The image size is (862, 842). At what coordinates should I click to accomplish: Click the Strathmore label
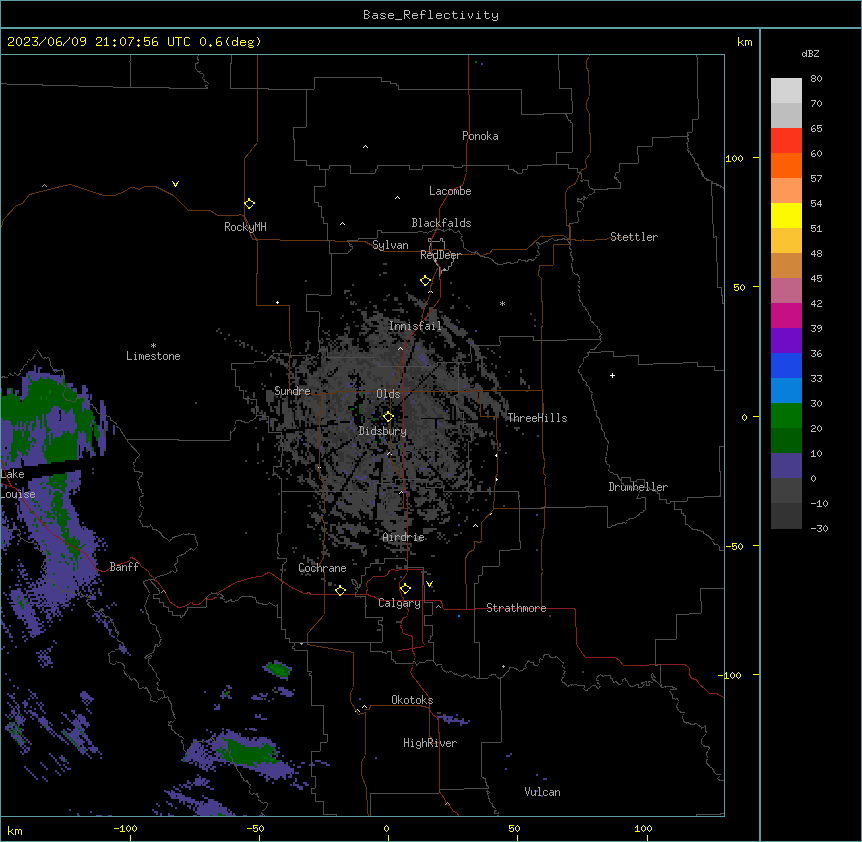point(516,608)
